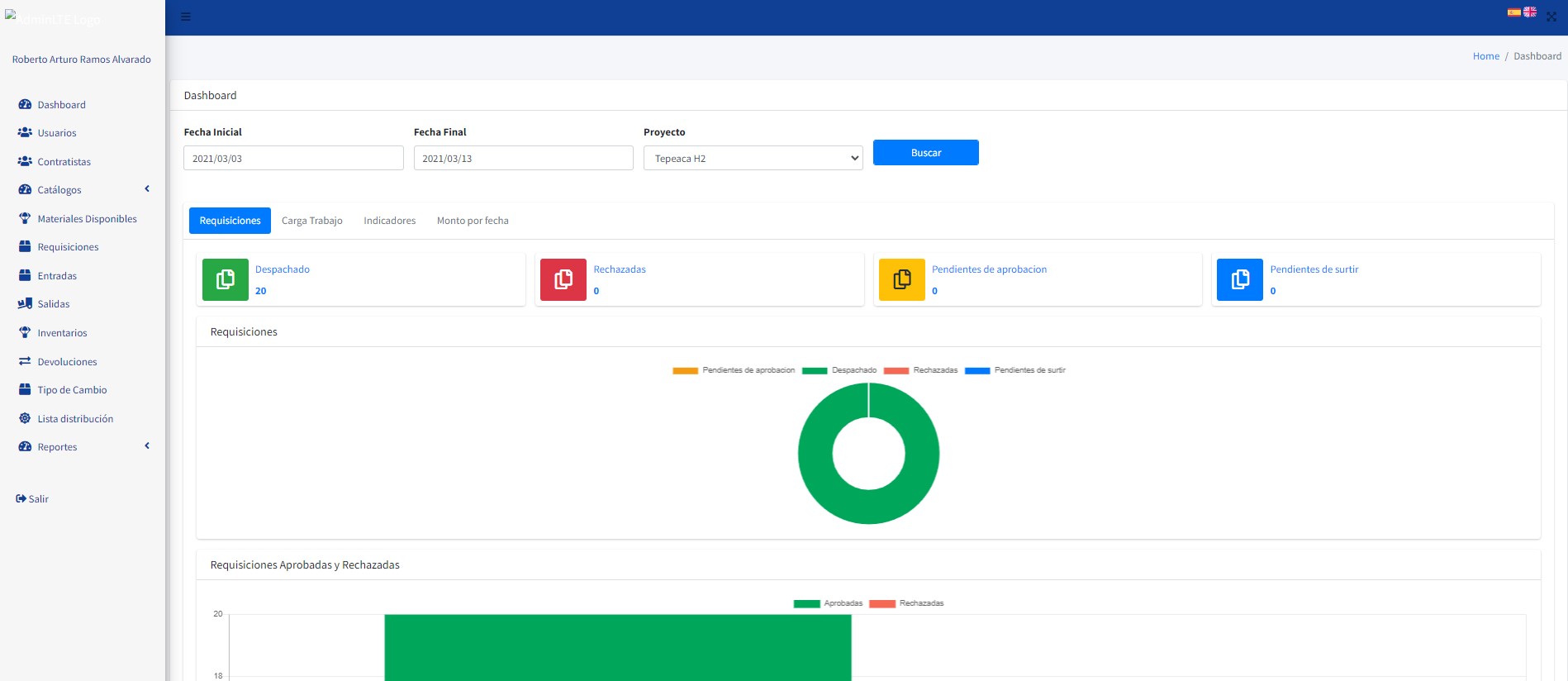Click the red Rechazadas documents icon

click(x=563, y=279)
